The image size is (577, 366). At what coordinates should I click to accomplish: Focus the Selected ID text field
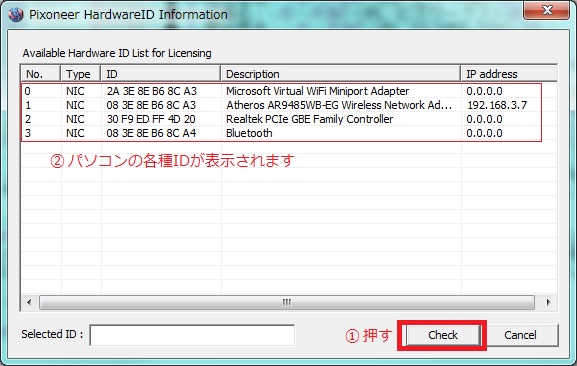[192, 335]
